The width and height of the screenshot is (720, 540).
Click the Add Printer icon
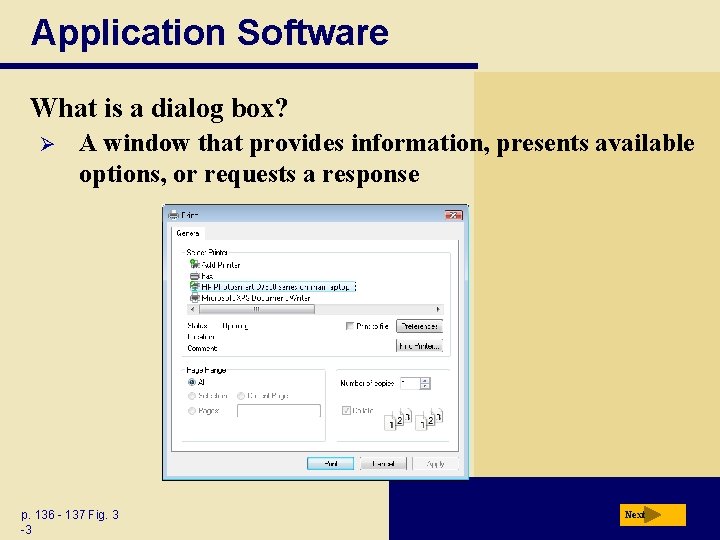(195, 264)
